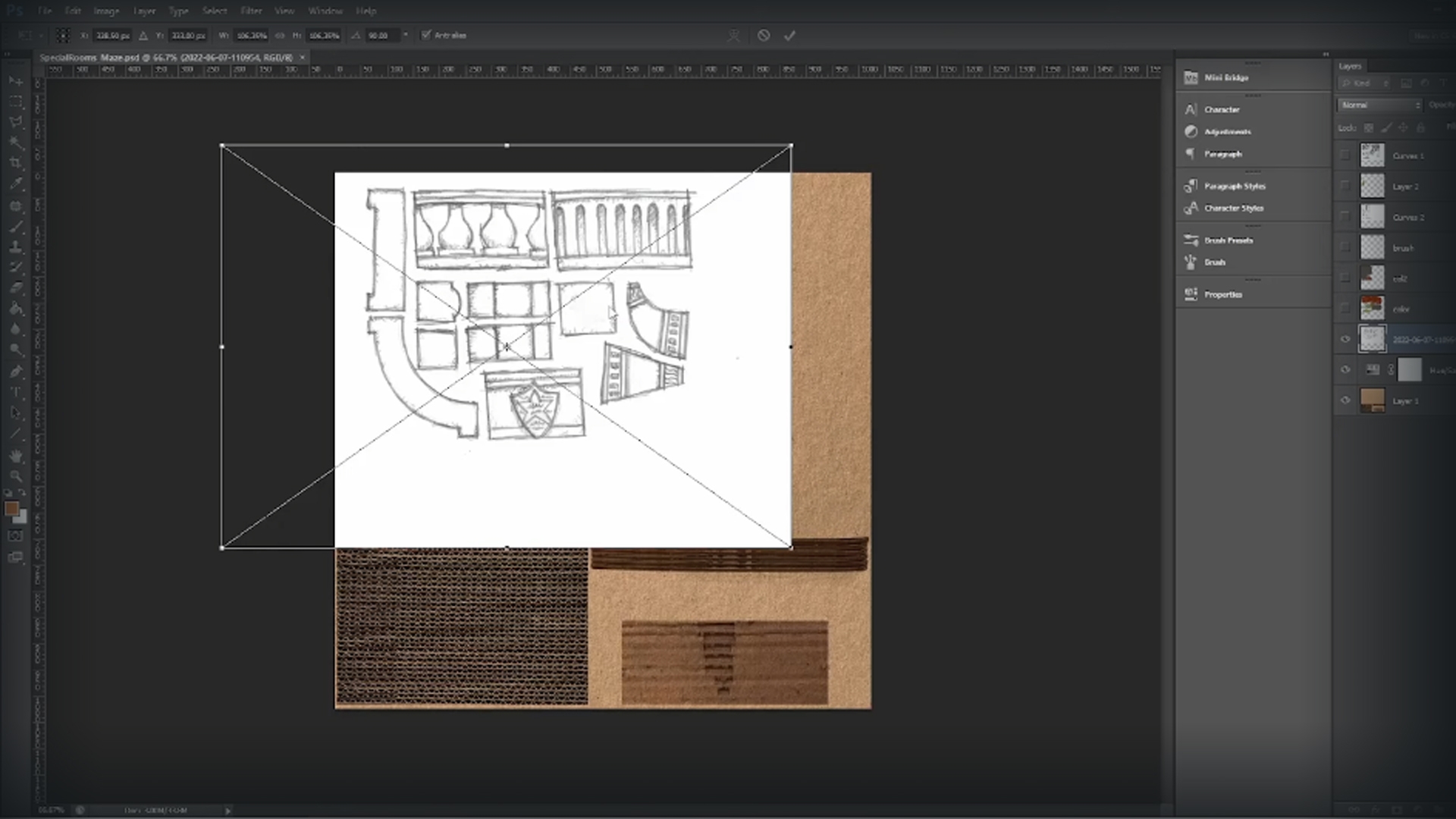
Task: Cancel the transform with the slash button
Action: coord(763,35)
